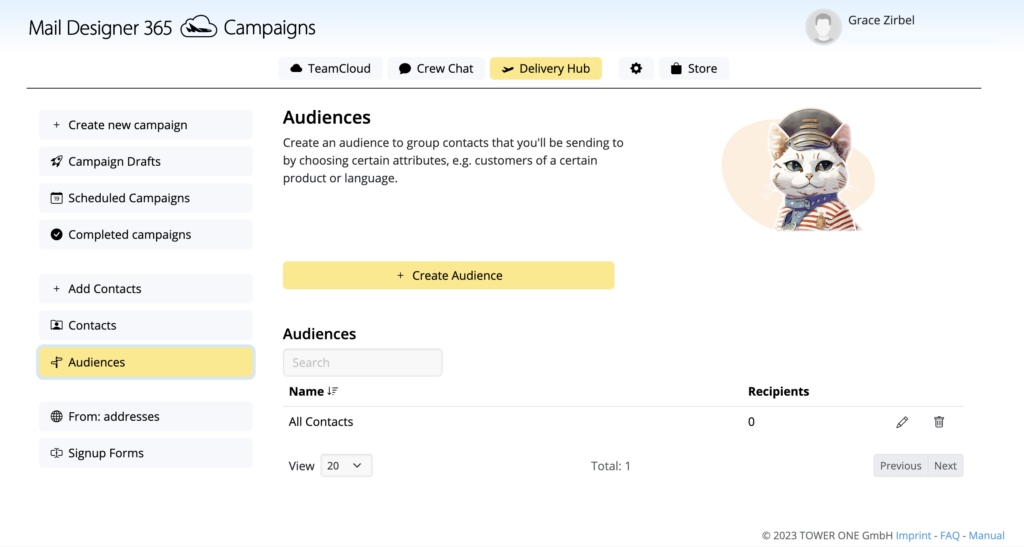Click Create new campaign in sidebar
Image resolution: width=1024 pixels, height=547 pixels.
146,125
